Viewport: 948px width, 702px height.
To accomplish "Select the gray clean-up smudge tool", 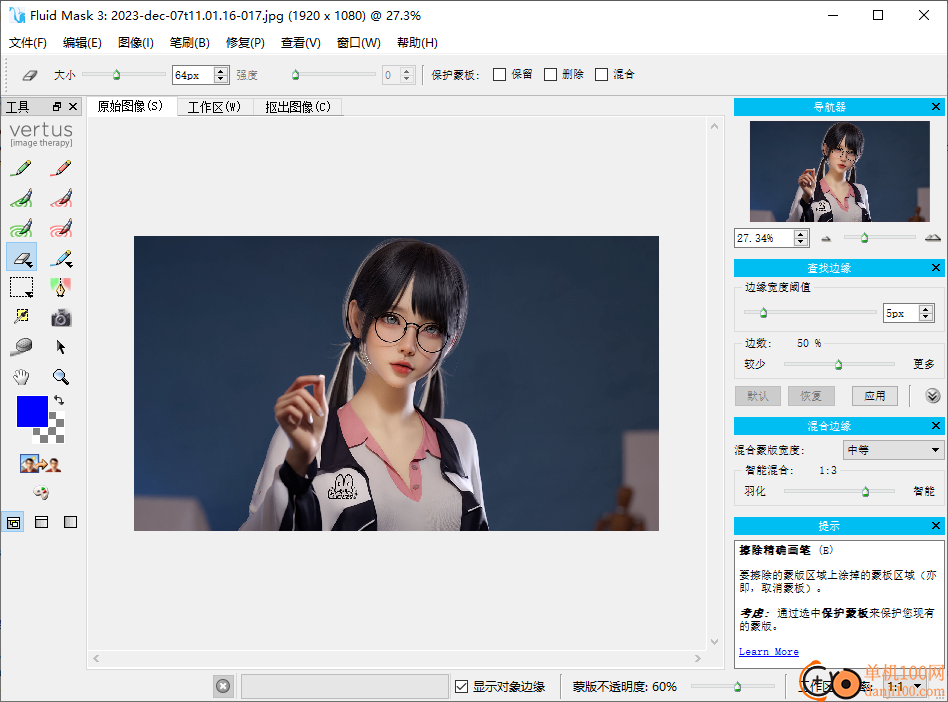I will click(21, 347).
